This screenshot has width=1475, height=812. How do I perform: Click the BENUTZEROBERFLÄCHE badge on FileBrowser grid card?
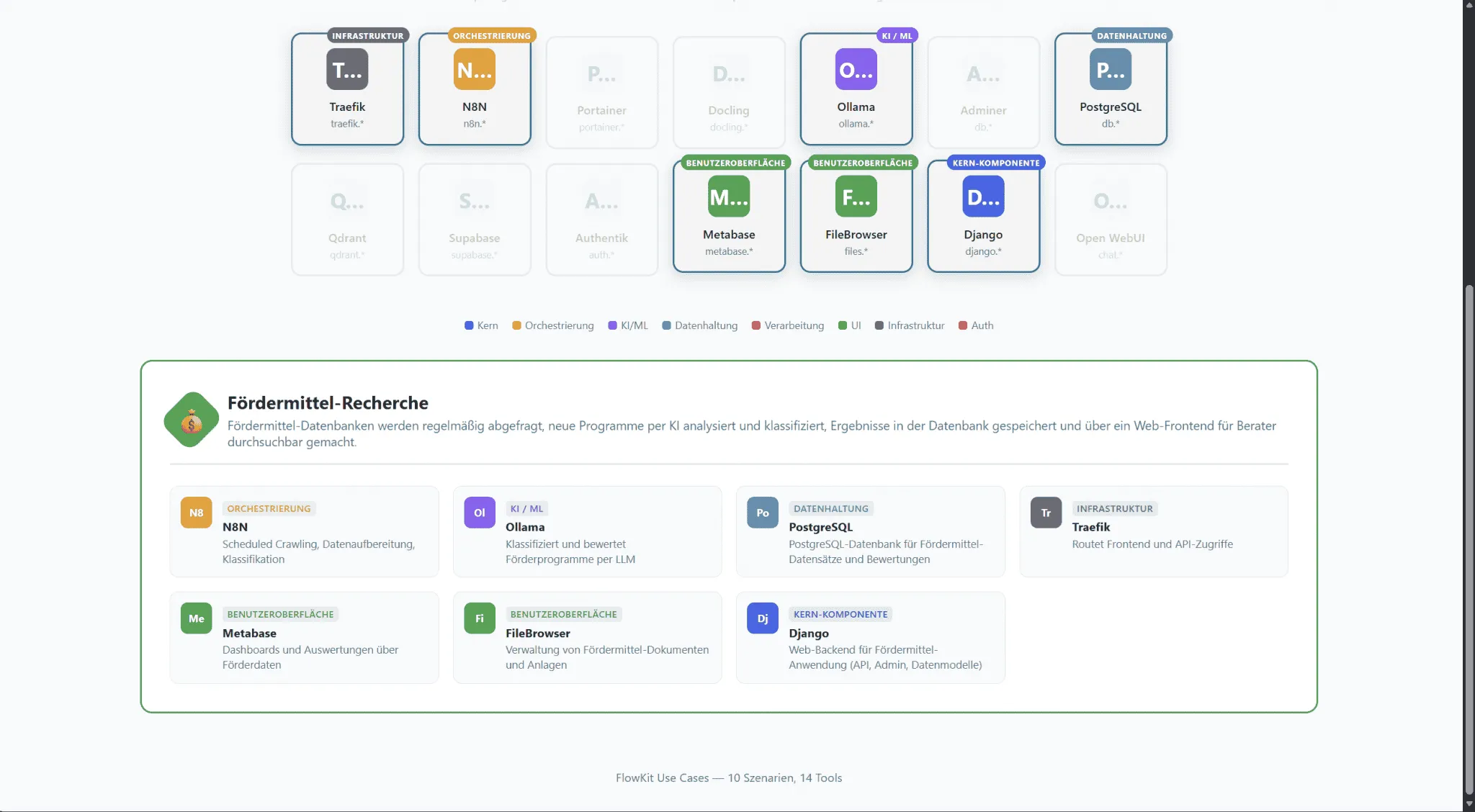(863, 163)
